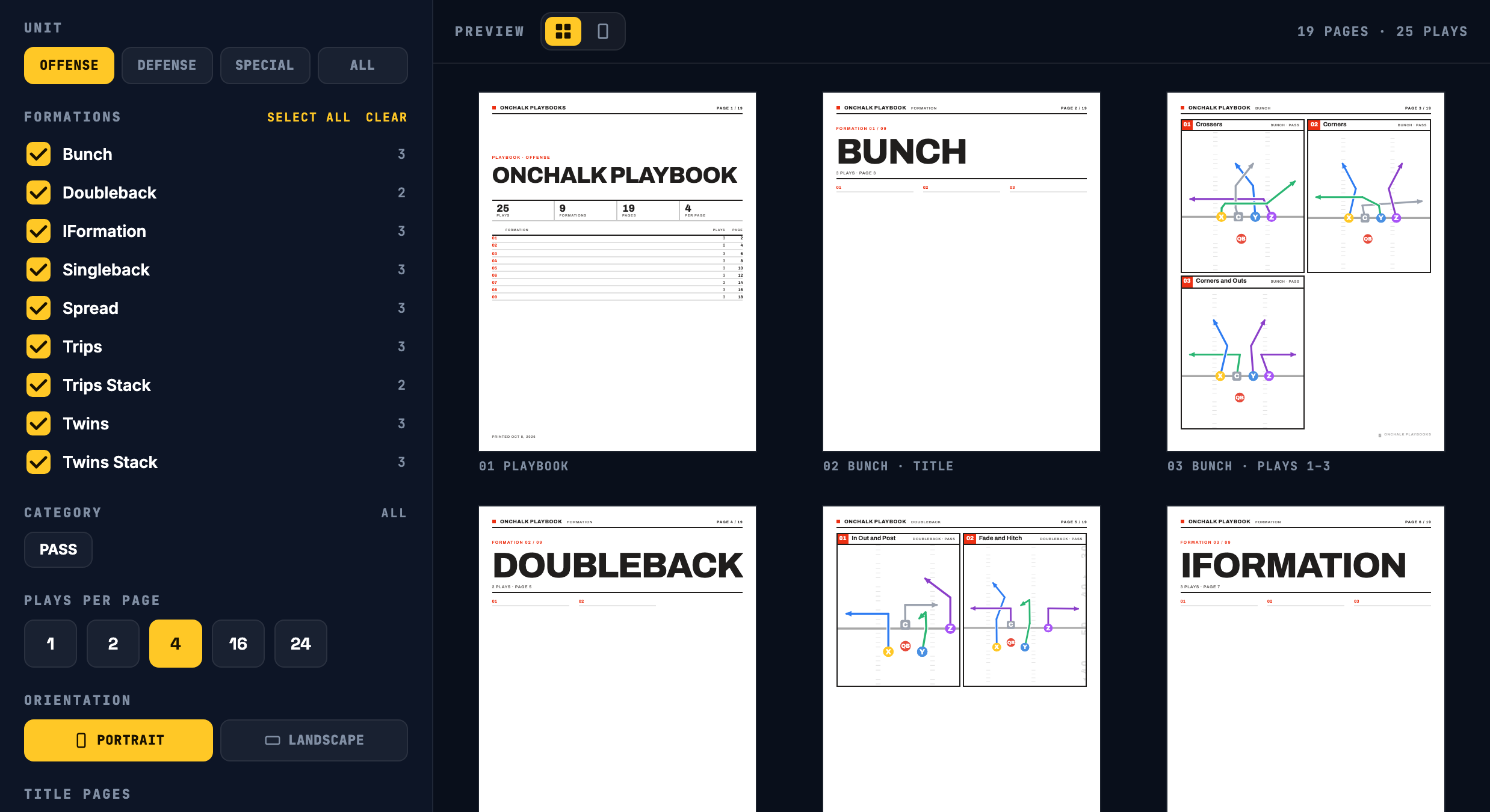Uncheck the Bunch formation checkbox

tap(39, 154)
